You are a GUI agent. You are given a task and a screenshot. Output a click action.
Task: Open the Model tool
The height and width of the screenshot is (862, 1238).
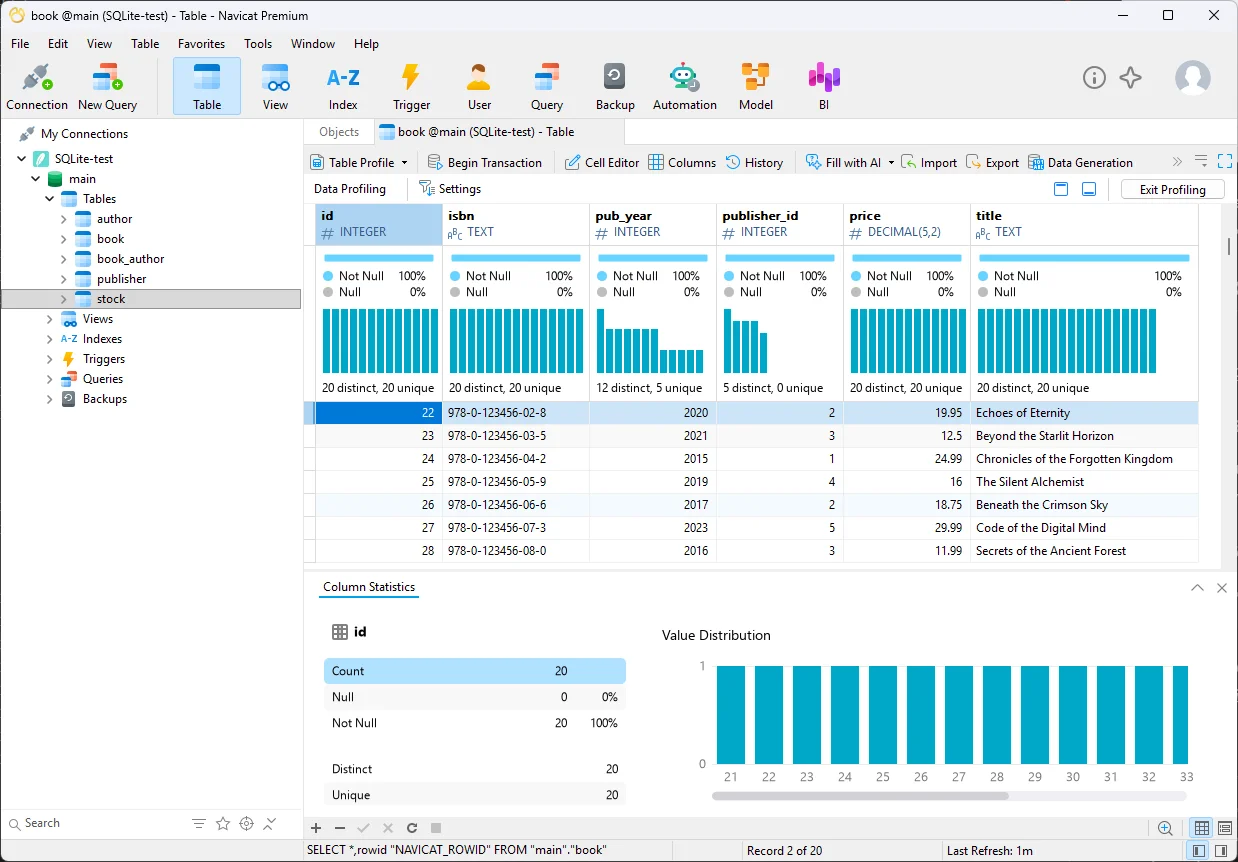(x=756, y=86)
